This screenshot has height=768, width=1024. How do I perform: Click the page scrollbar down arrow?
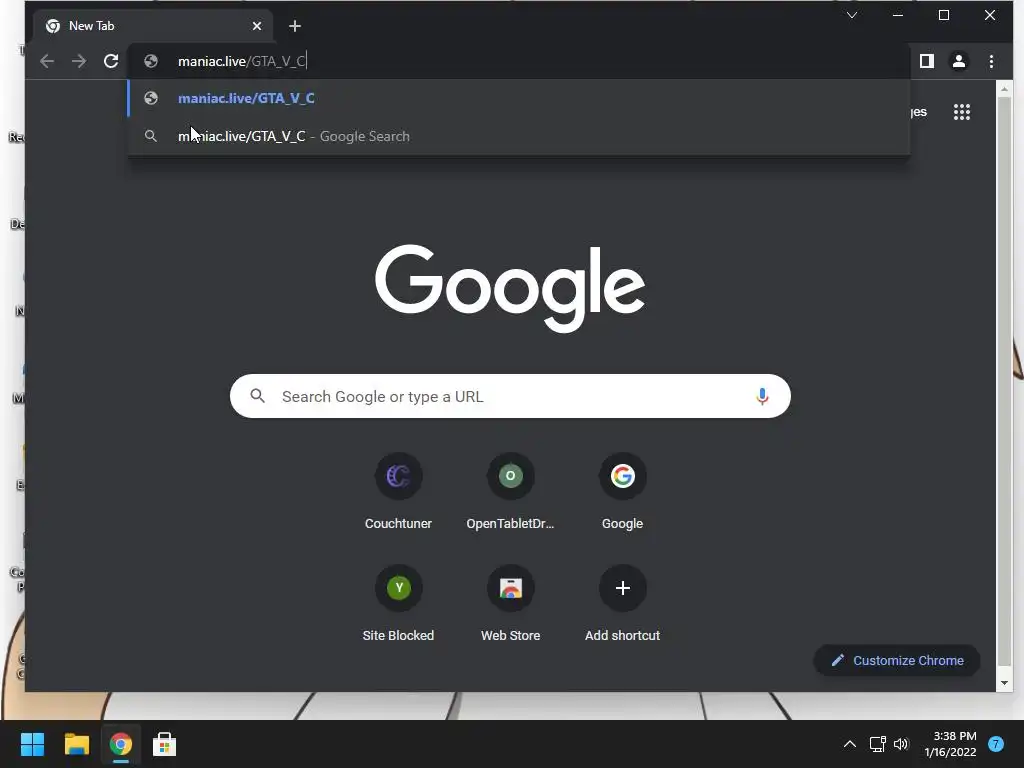(x=1004, y=684)
